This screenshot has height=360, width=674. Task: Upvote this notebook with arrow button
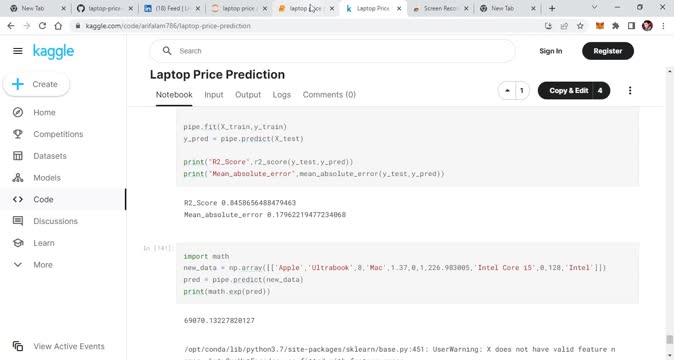(x=507, y=91)
